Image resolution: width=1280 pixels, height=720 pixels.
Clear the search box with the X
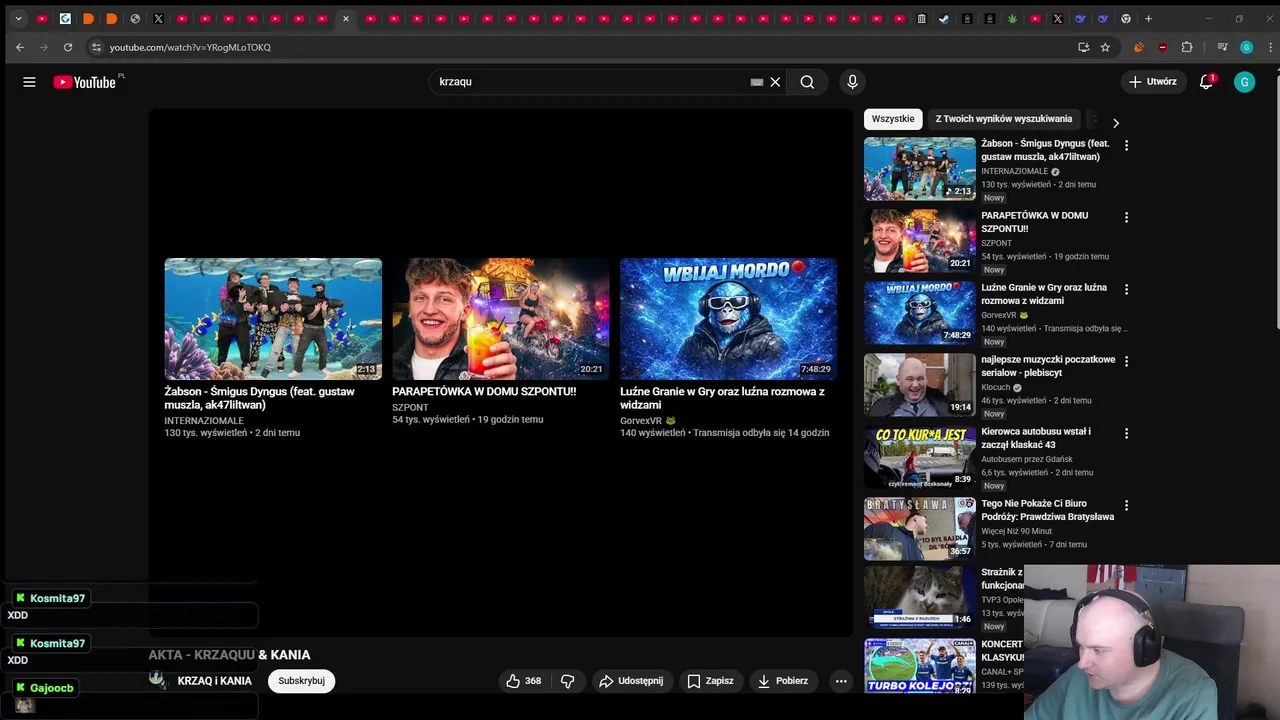tap(775, 82)
